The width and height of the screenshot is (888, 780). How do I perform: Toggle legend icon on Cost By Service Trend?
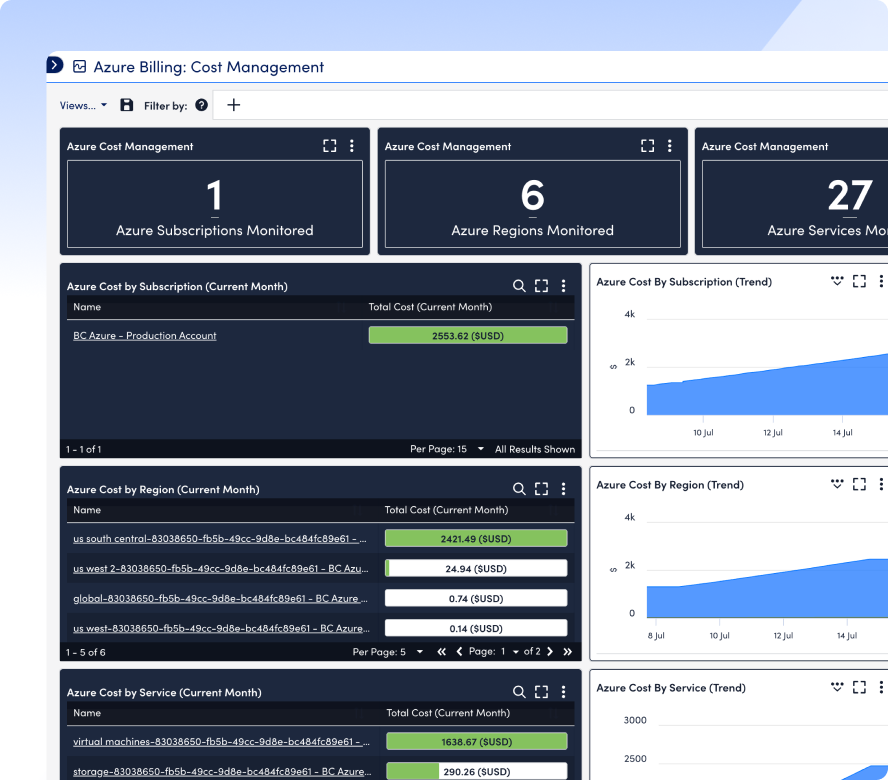837,687
